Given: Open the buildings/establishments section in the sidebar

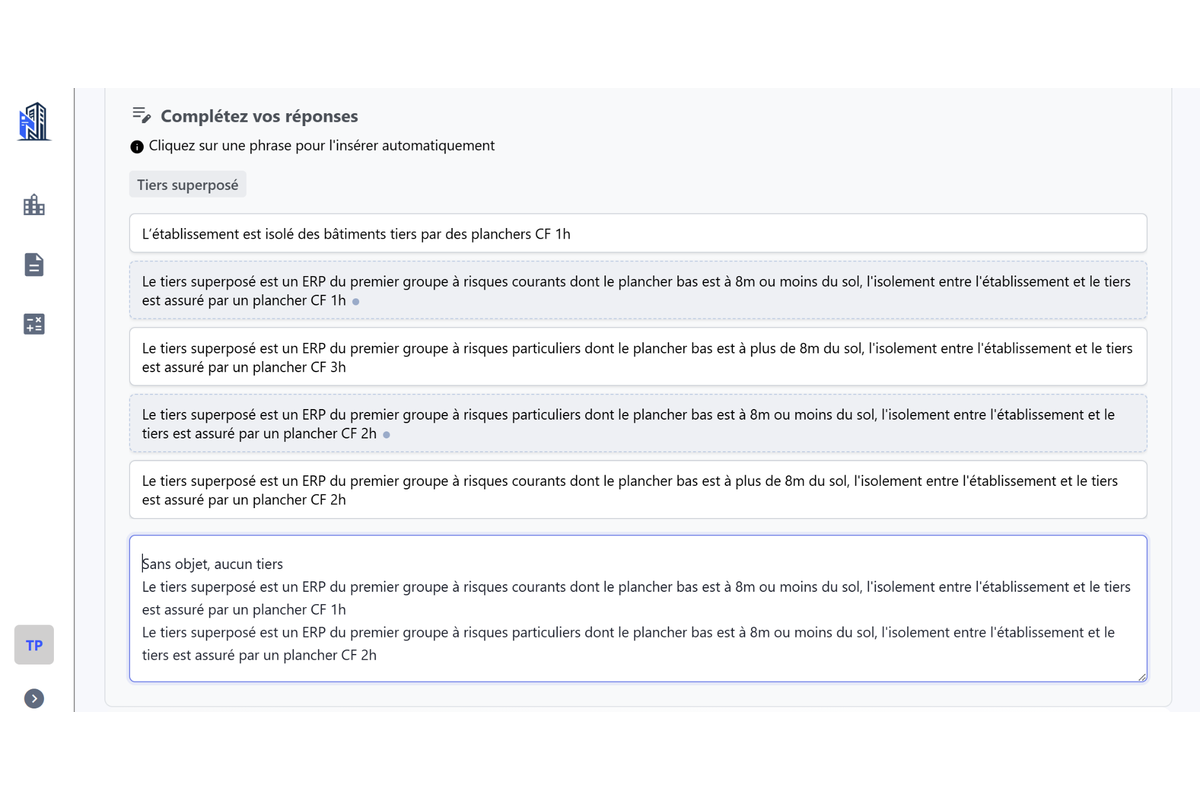Looking at the screenshot, I should tap(33, 204).
